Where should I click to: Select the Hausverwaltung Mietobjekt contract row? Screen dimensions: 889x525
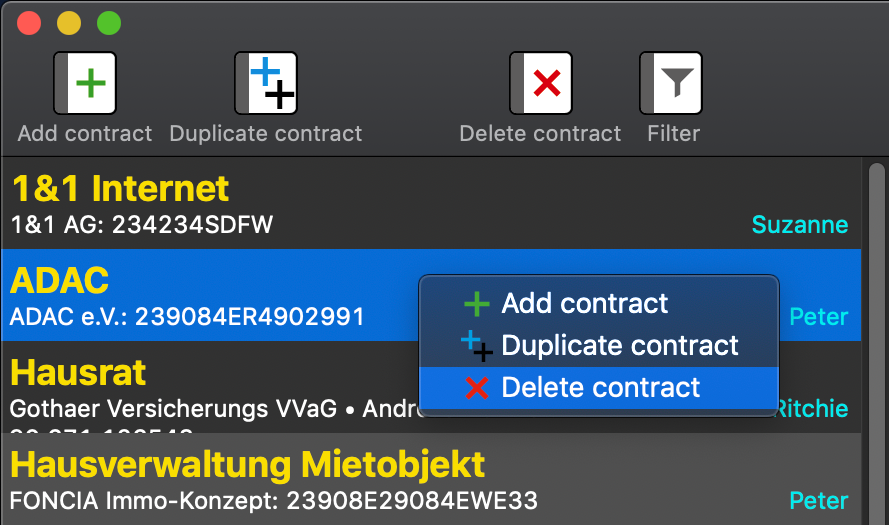(x=431, y=479)
